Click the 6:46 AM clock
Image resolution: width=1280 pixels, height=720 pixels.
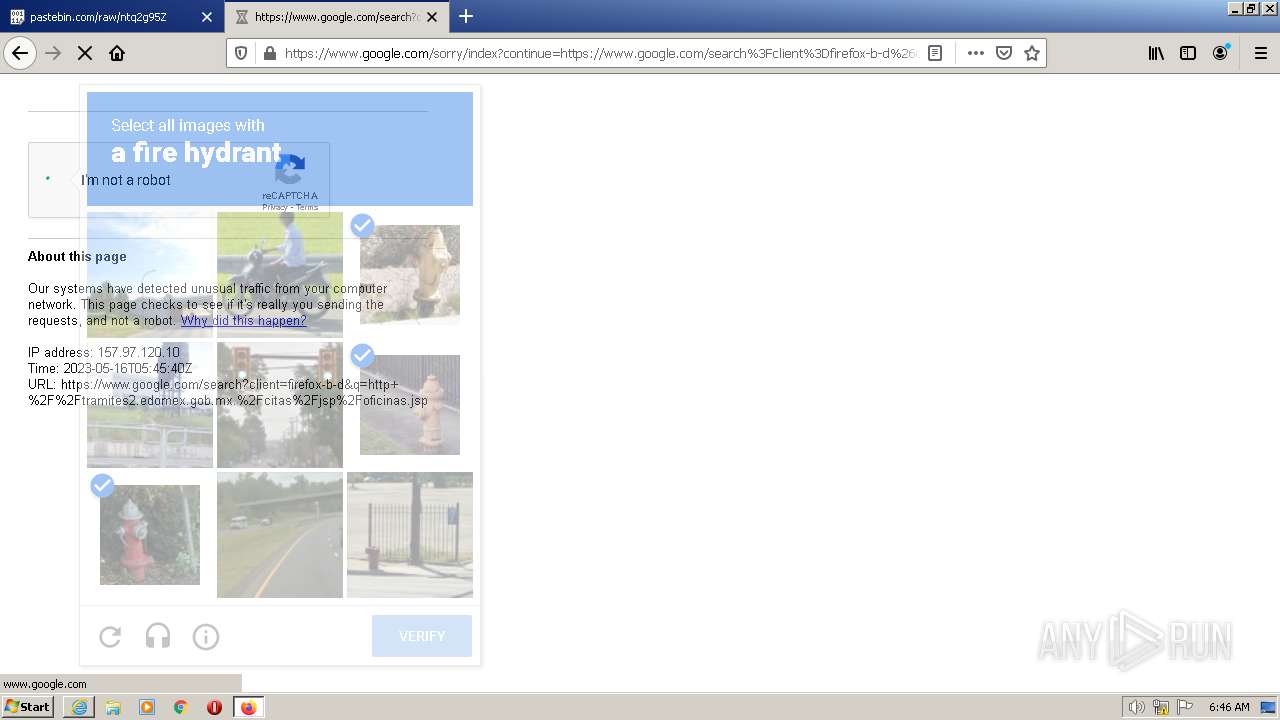click(x=1229, y=707)
